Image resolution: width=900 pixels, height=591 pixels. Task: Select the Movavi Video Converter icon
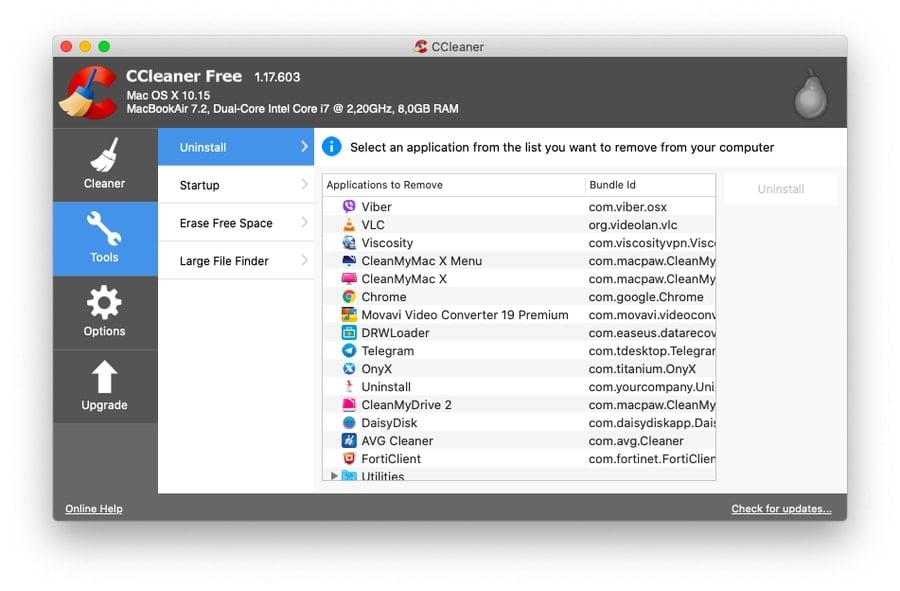[x=348, y=314]
